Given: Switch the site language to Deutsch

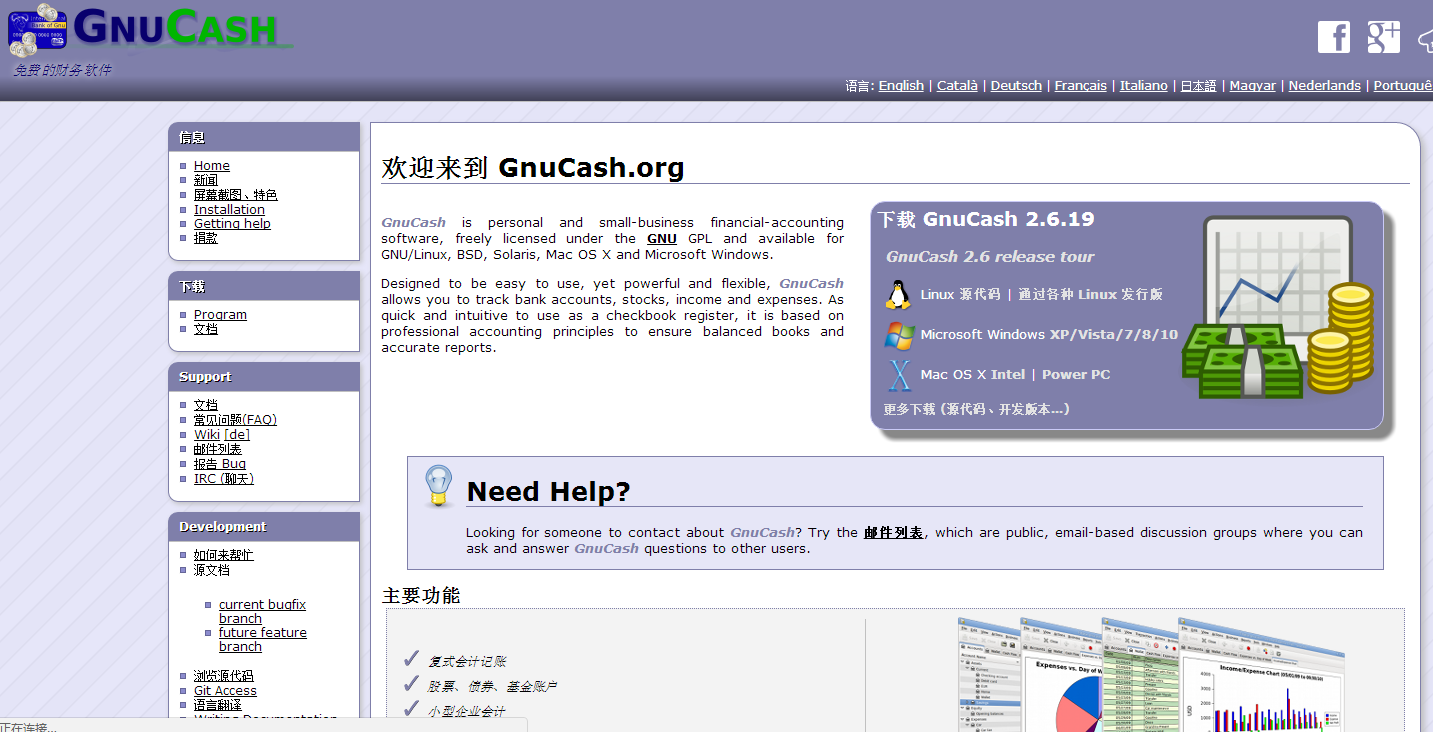Looking at the screenshot, I should click(x=1016, y=86).
